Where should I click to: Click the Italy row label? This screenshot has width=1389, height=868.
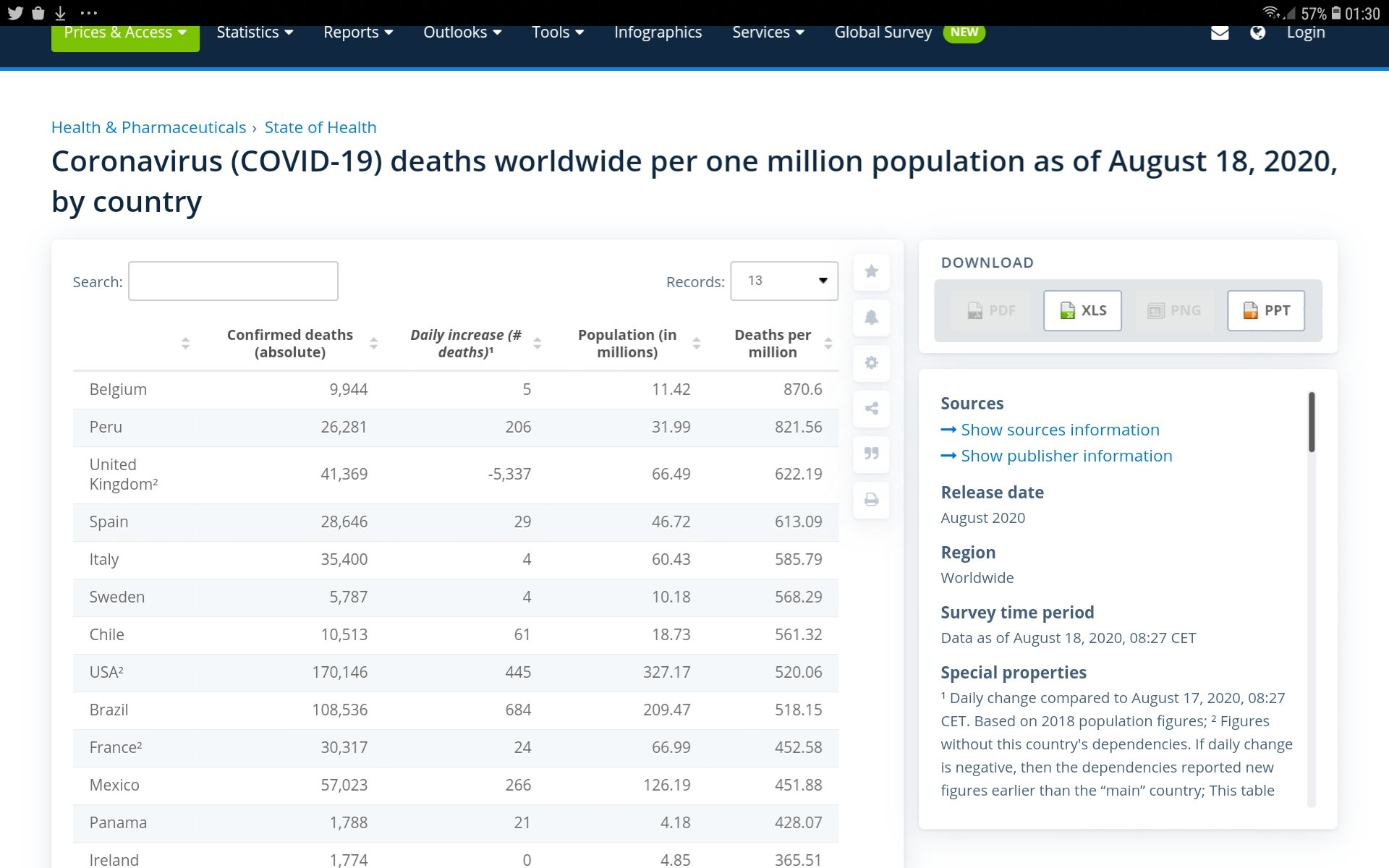(103, 559)
